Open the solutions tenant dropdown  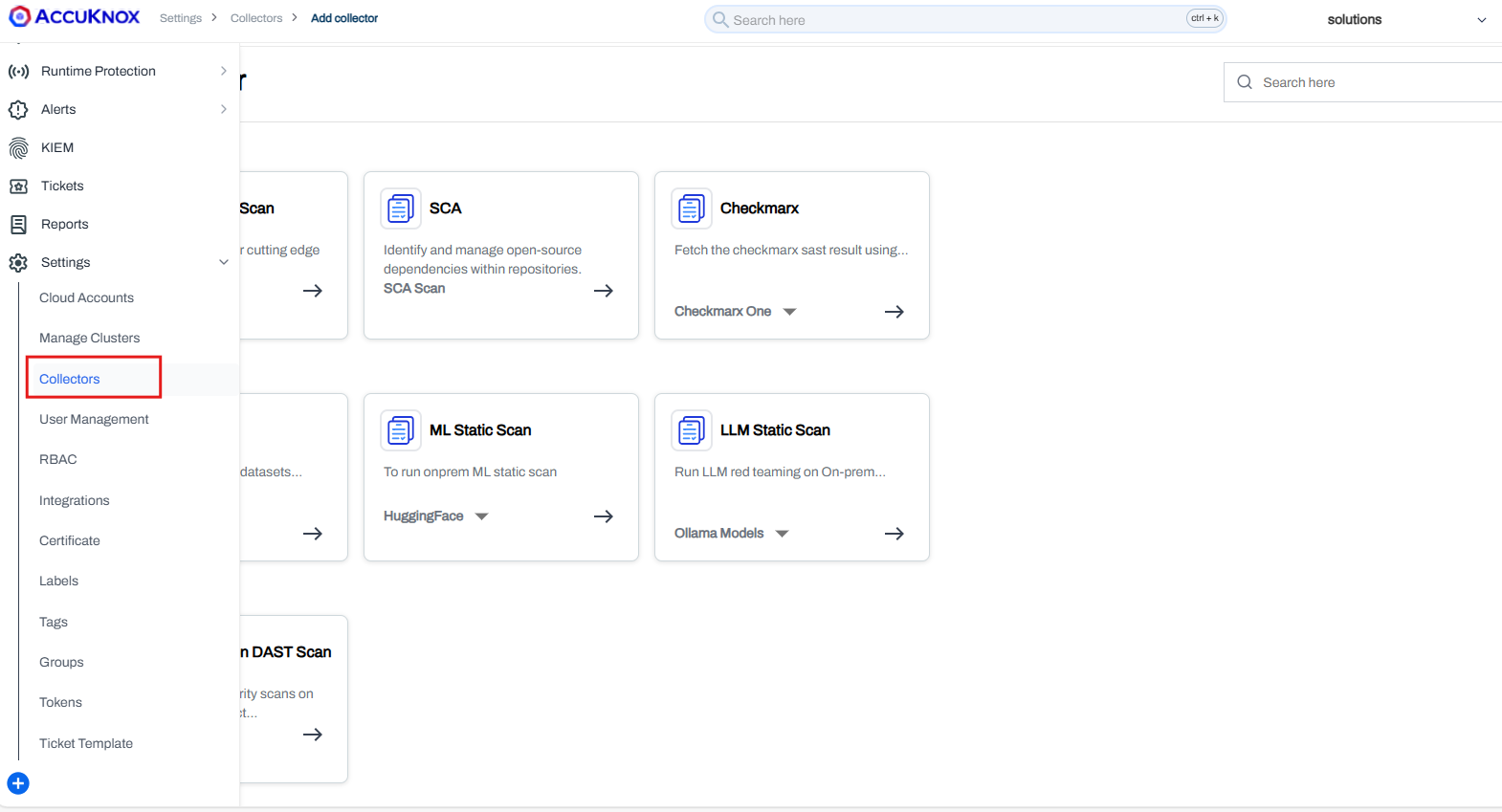click(x=1481, y=20)
